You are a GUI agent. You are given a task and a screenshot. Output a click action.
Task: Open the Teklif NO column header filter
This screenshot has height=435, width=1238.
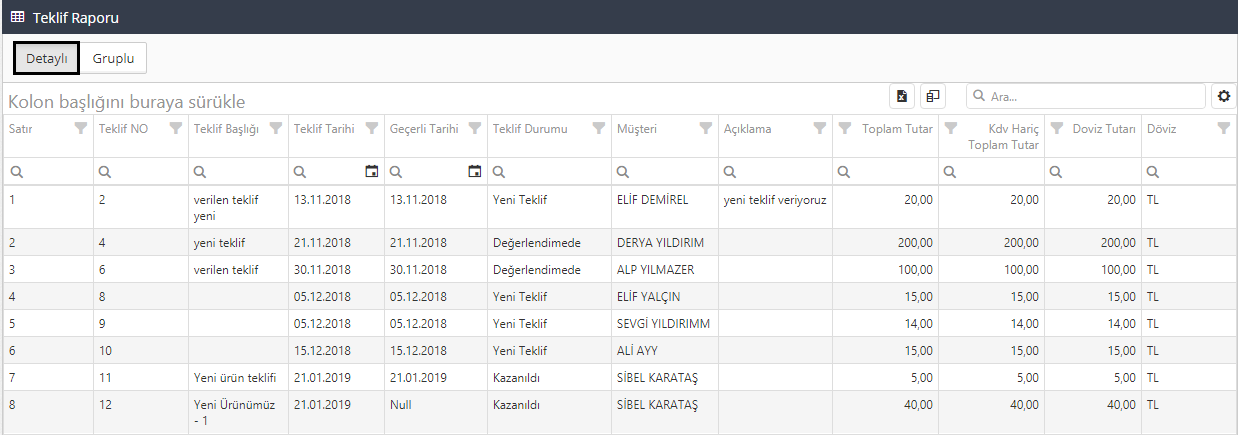coord(176,128)
